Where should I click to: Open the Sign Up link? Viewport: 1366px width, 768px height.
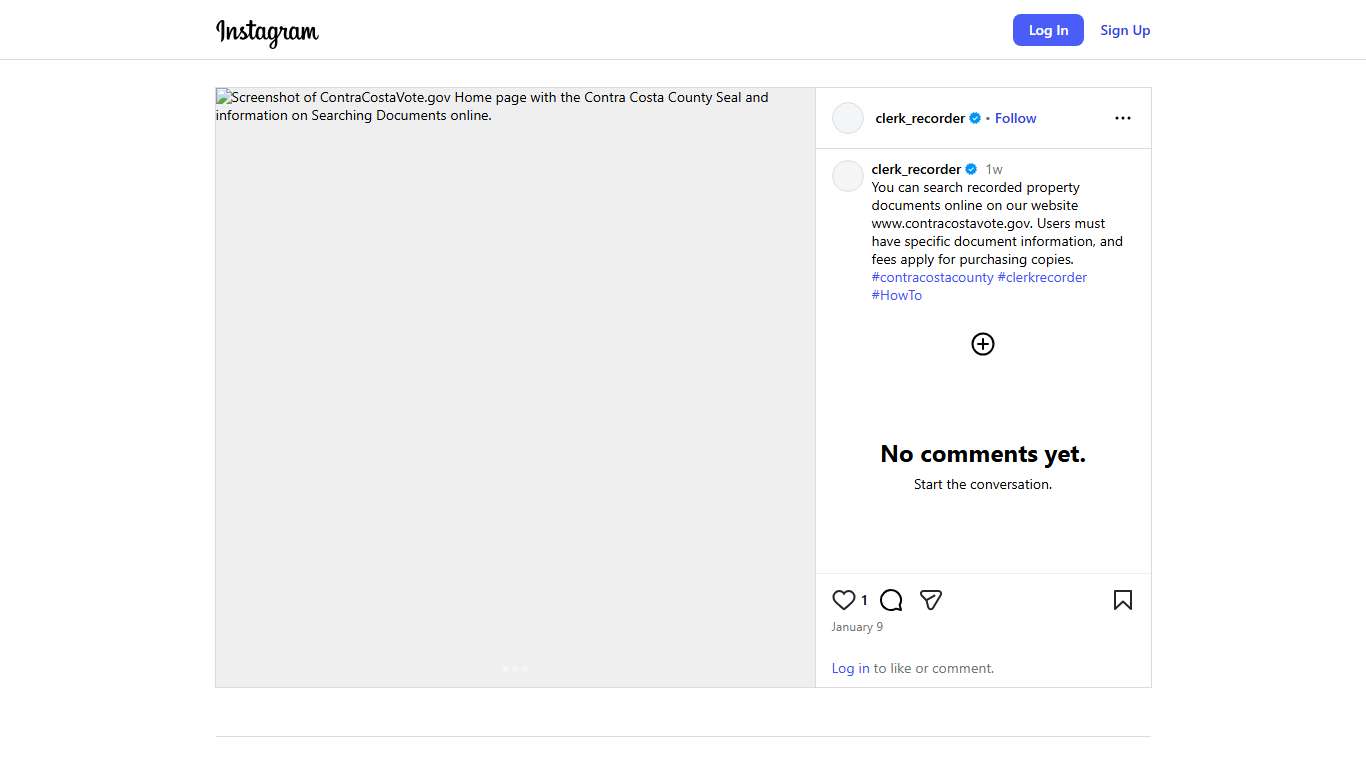[x=1125, y=30]
